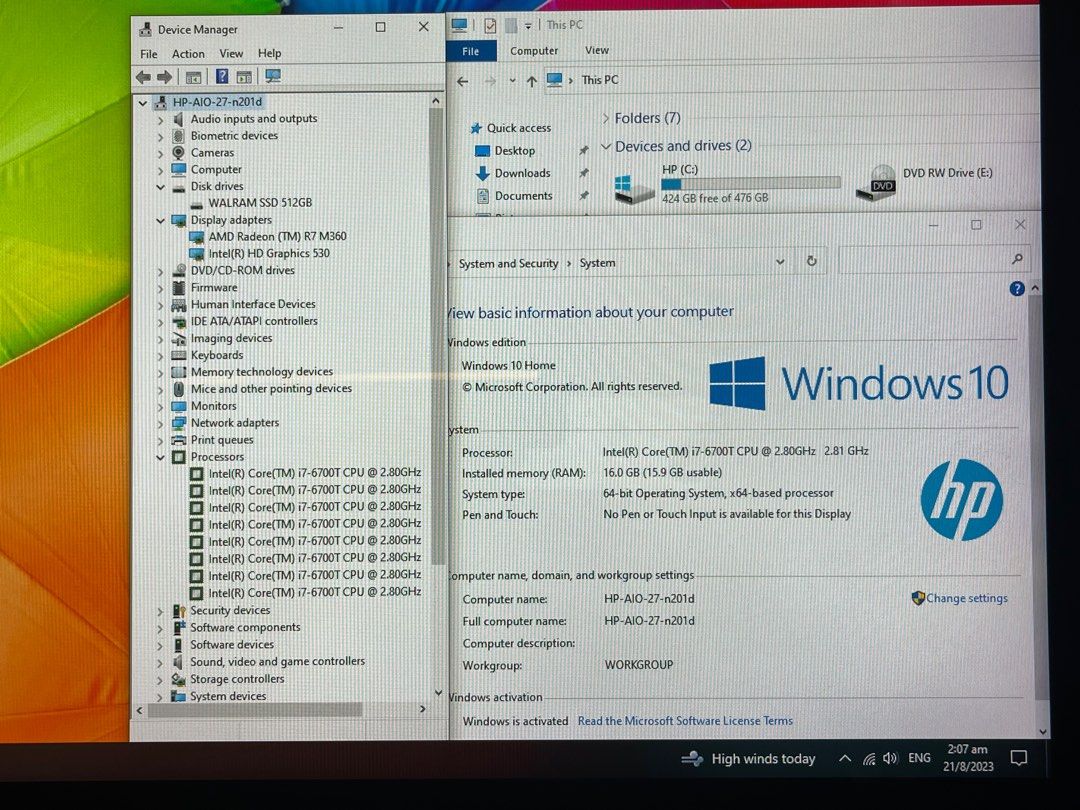Click the scan for hardware changes monitor icon
This screenshot has height=810, width=1080.
pos(273,76)
